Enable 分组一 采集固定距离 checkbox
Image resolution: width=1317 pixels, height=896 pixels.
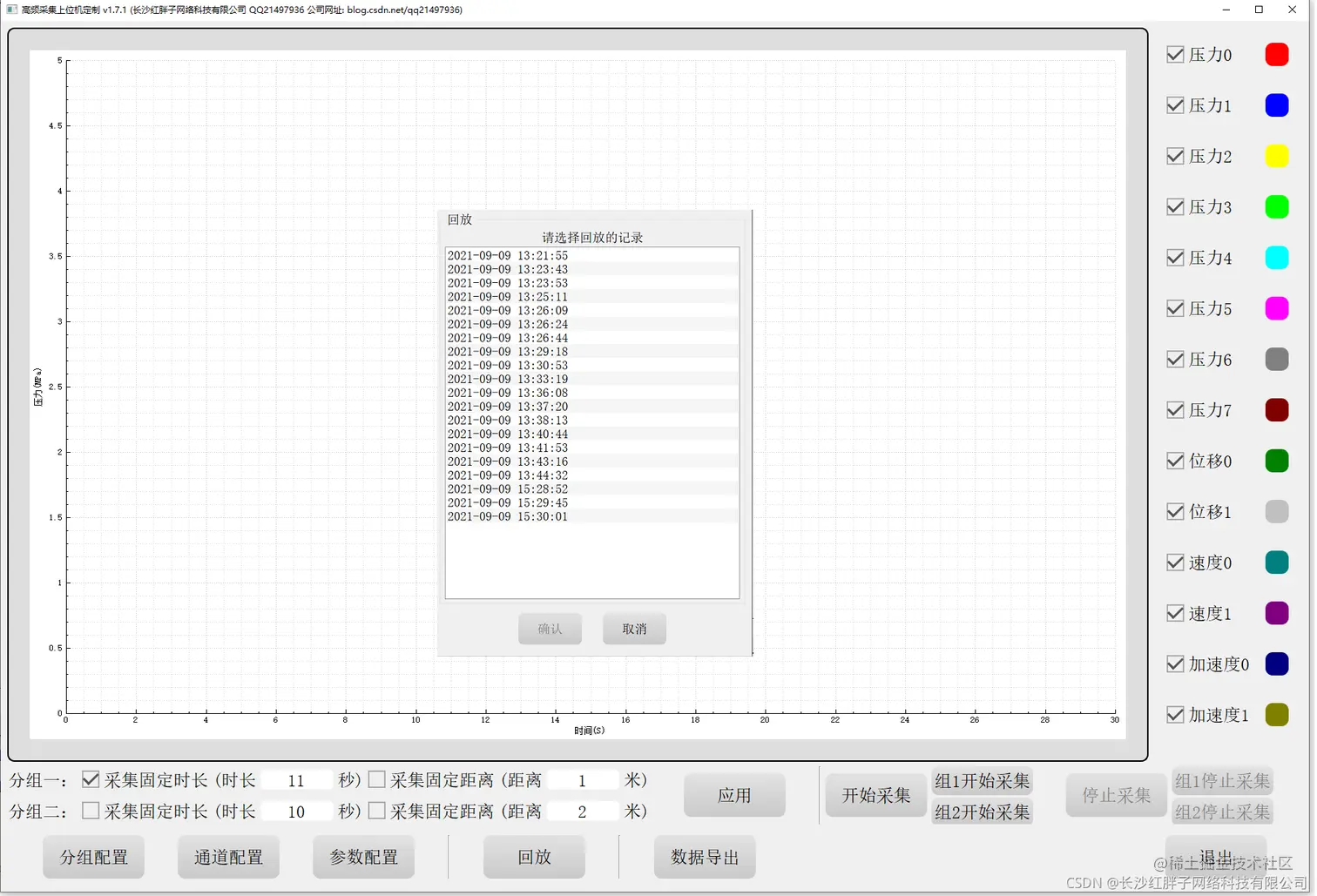click(x=377, y=779)
